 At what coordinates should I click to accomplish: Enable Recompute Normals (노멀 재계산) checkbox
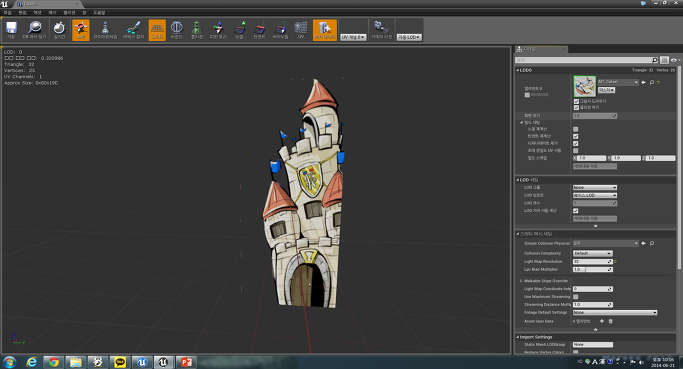[x=575, y=129]
